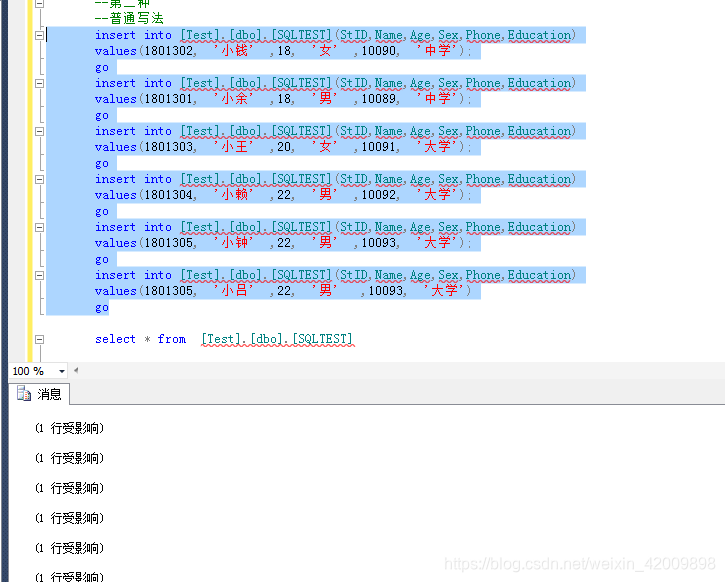Switch to the 消息 tab
The height and width of the screenshot is (582, 725).
click(39, 394)
